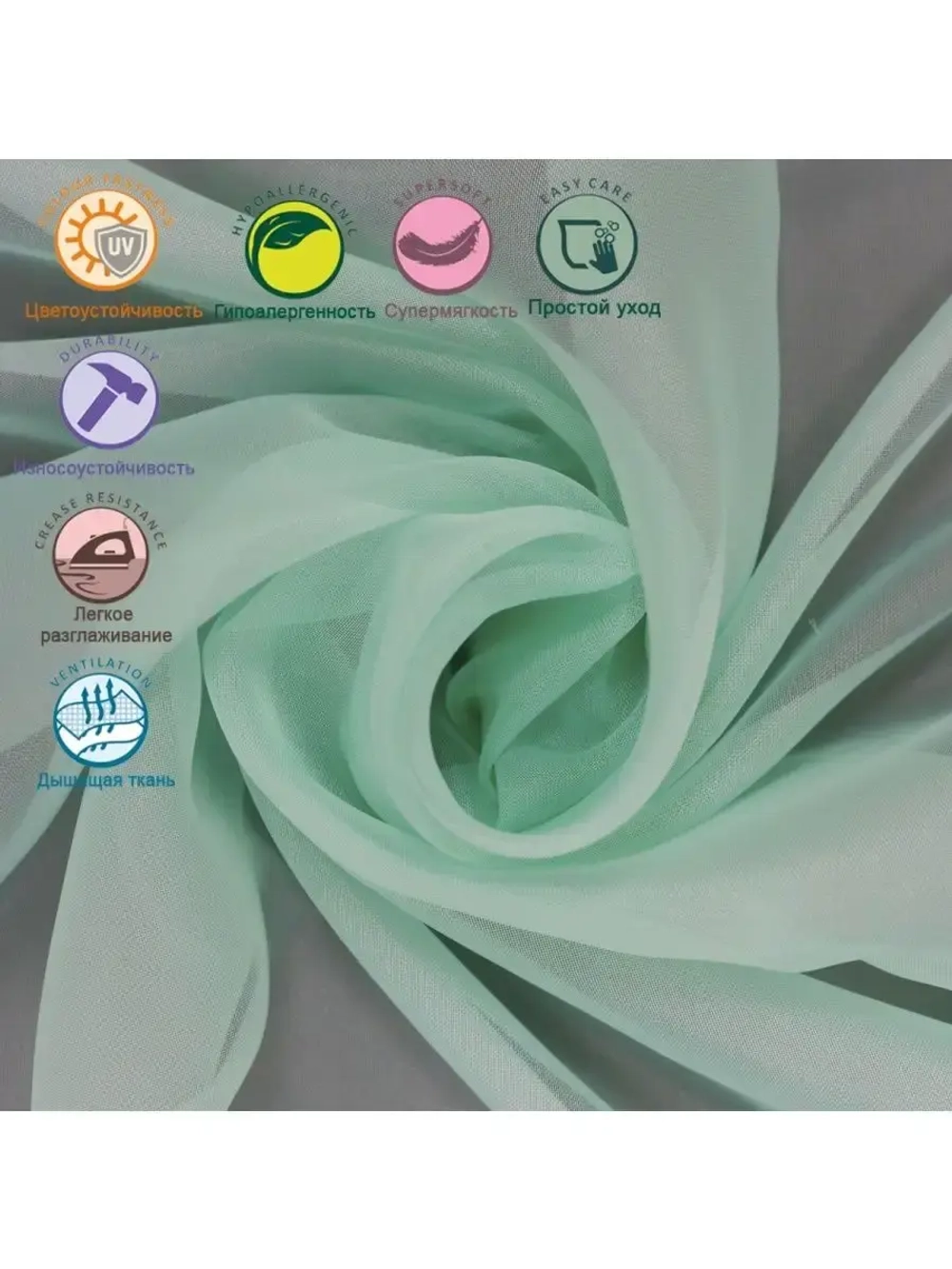Click the Цветоустойчивость label
This screenshot has height=1269, width=952.
113,310
